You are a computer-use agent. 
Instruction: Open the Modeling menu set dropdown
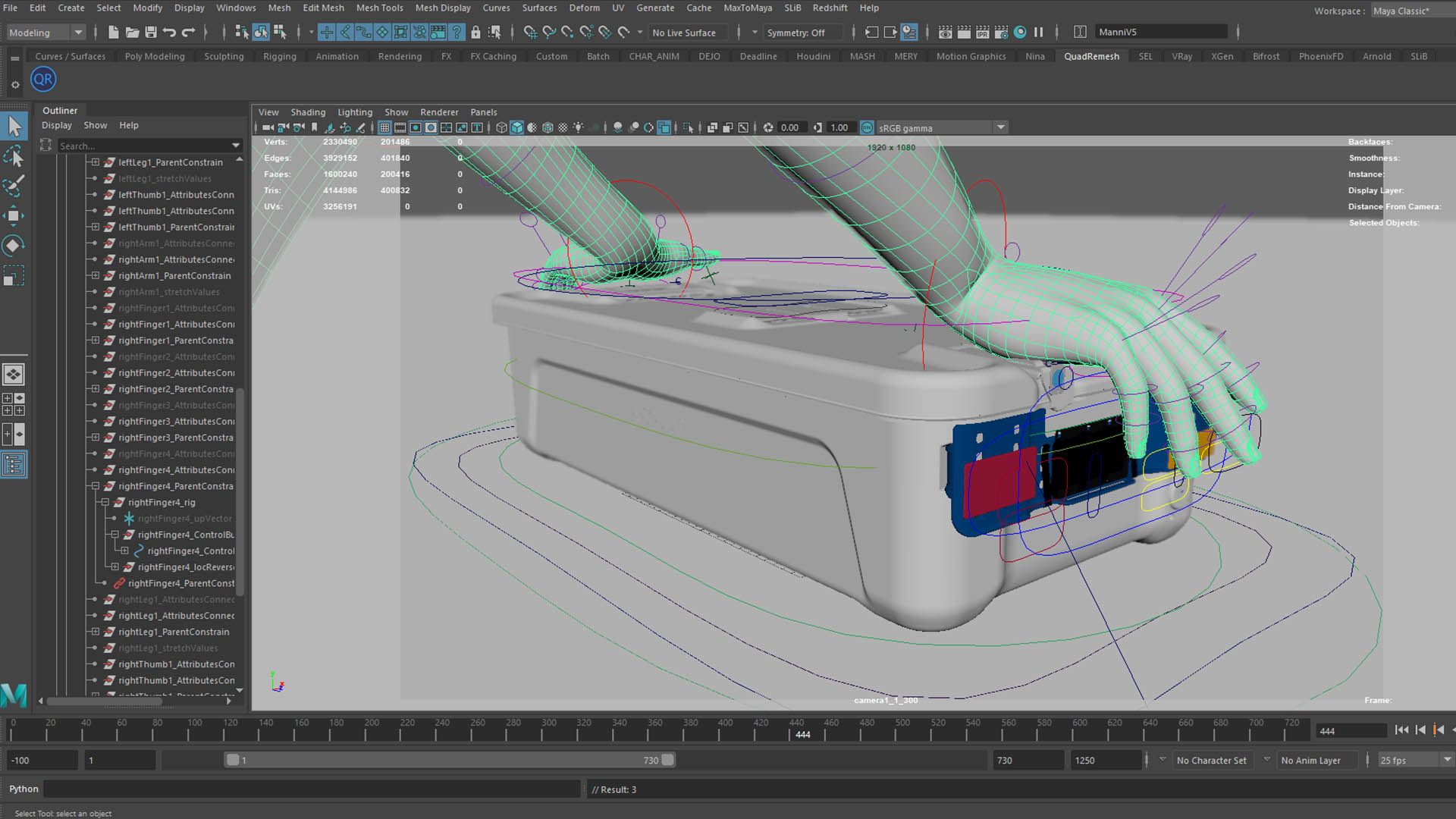coord(45,32)
